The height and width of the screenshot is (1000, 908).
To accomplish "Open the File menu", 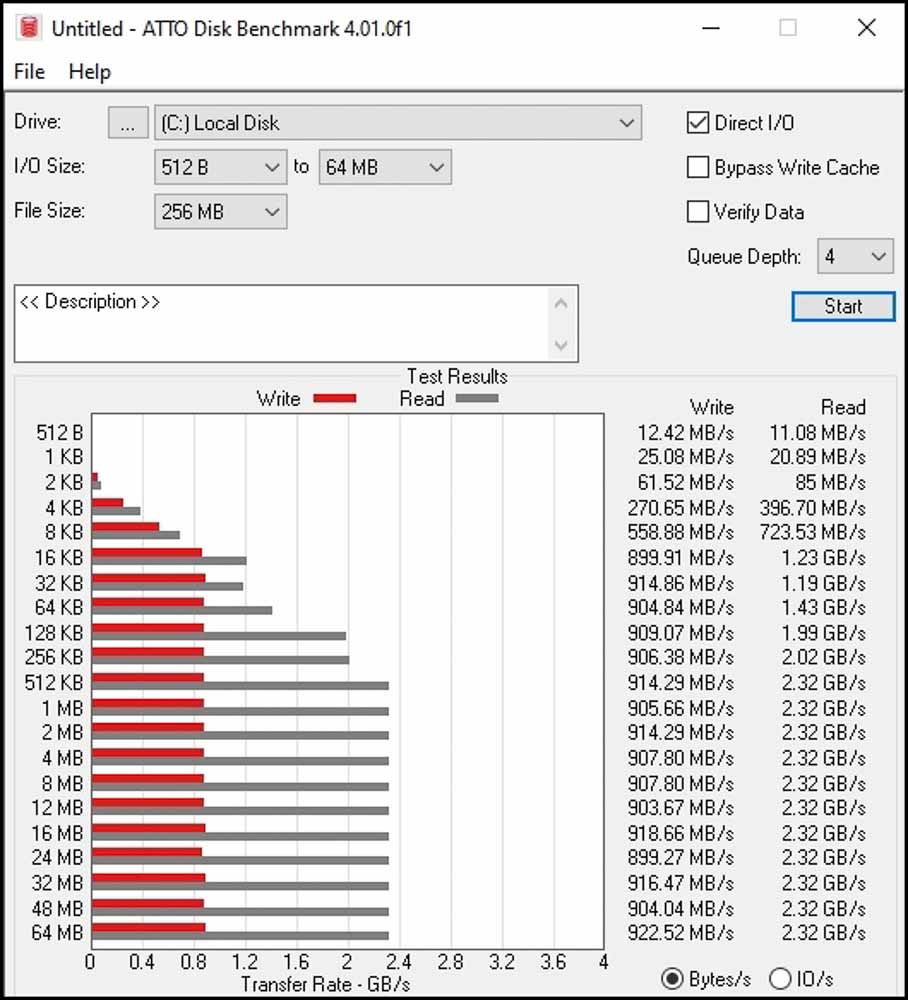I will click(x=29, y=71).
